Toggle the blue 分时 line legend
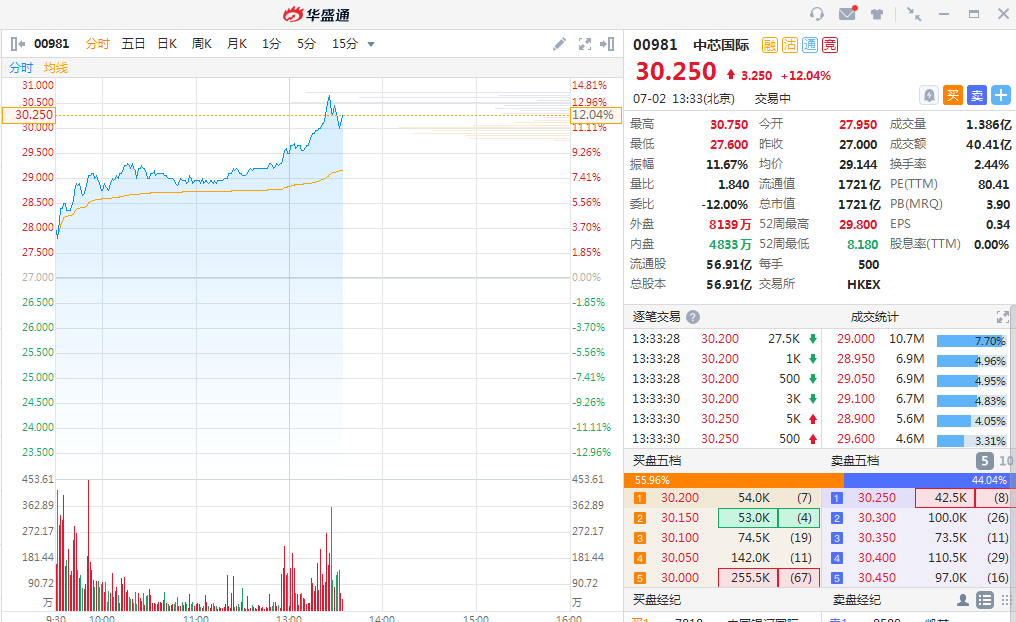This screenshot has width=1016, height=622. (x=21, y=67)
